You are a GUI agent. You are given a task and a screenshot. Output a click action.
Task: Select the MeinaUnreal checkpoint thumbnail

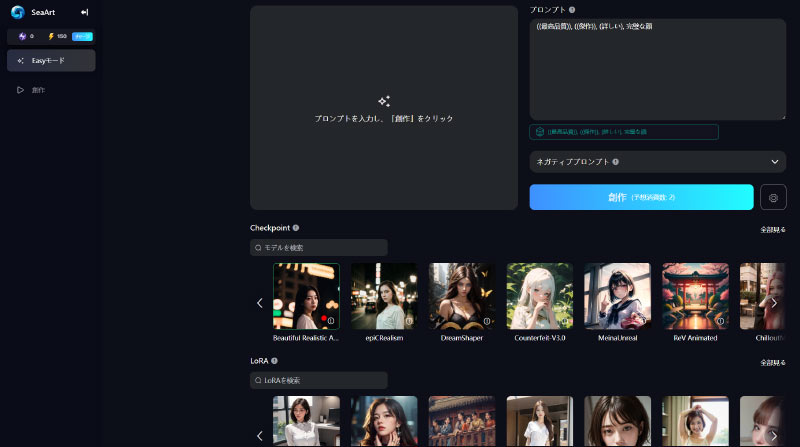[617, 296]
